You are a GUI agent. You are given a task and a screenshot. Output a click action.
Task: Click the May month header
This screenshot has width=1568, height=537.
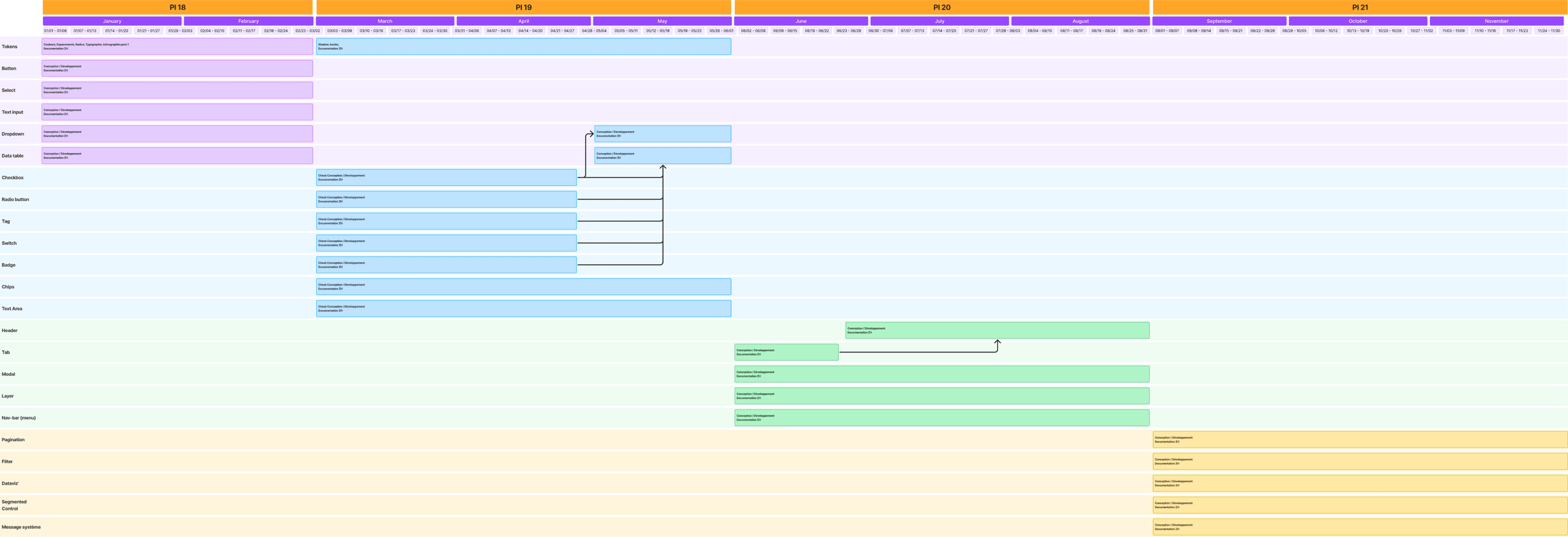pos(662,21)
